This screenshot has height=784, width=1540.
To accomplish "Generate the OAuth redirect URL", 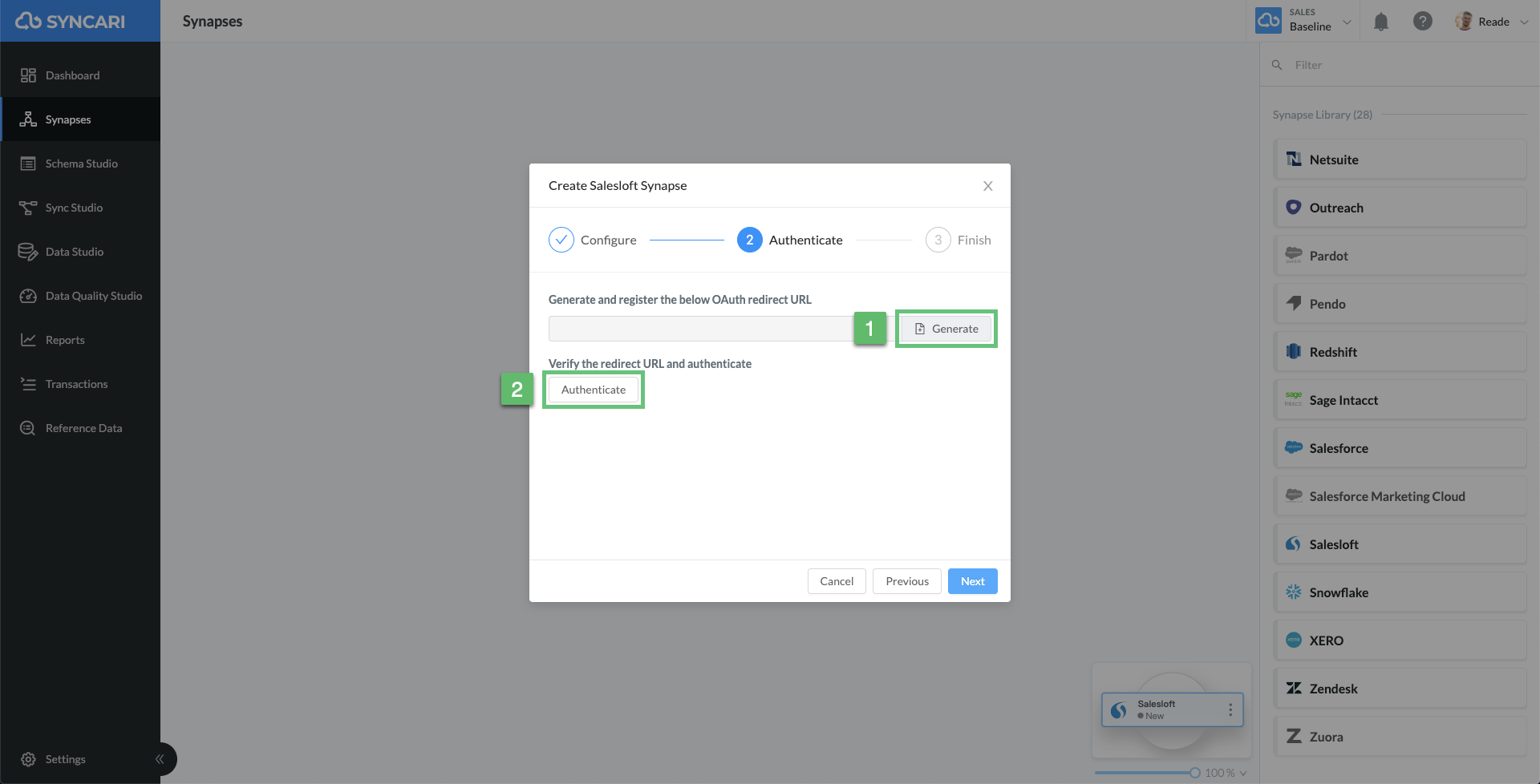I will [946, 329].
